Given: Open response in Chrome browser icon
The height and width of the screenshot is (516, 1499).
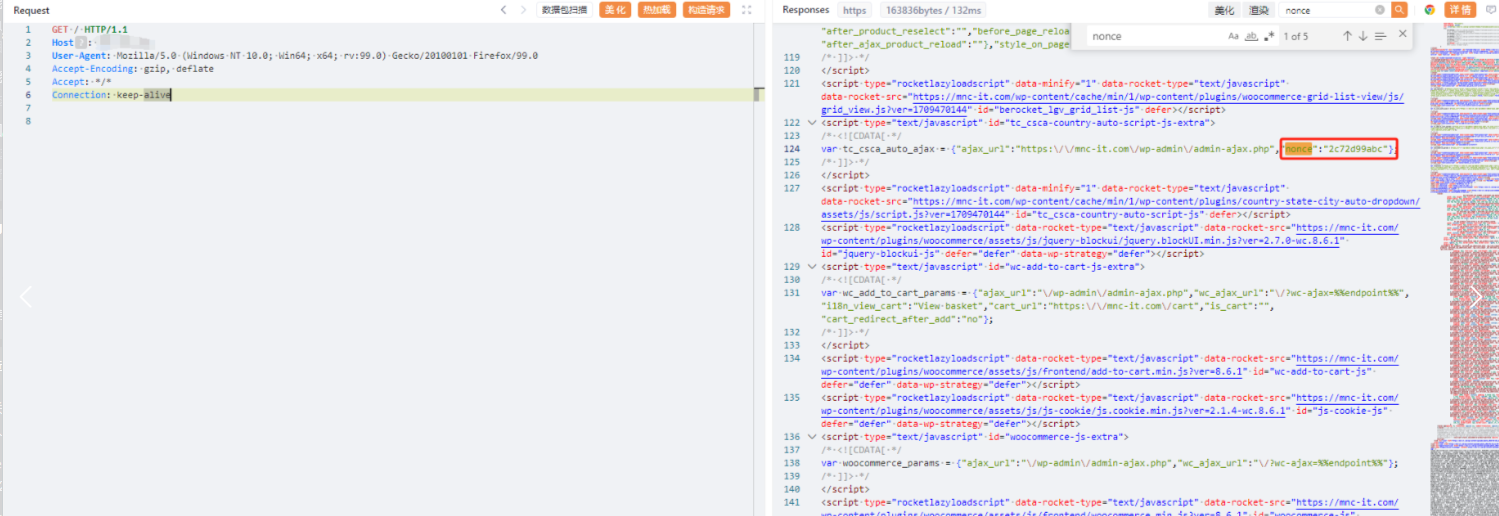Looking at the screenshot, I should (x=1429, y=10).
